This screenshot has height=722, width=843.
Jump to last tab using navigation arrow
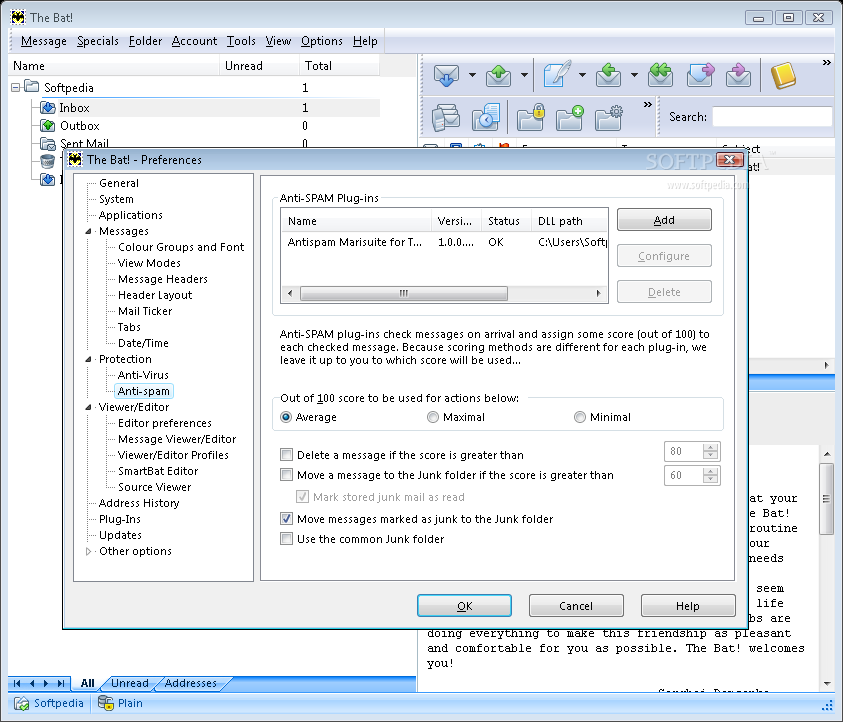61,683
